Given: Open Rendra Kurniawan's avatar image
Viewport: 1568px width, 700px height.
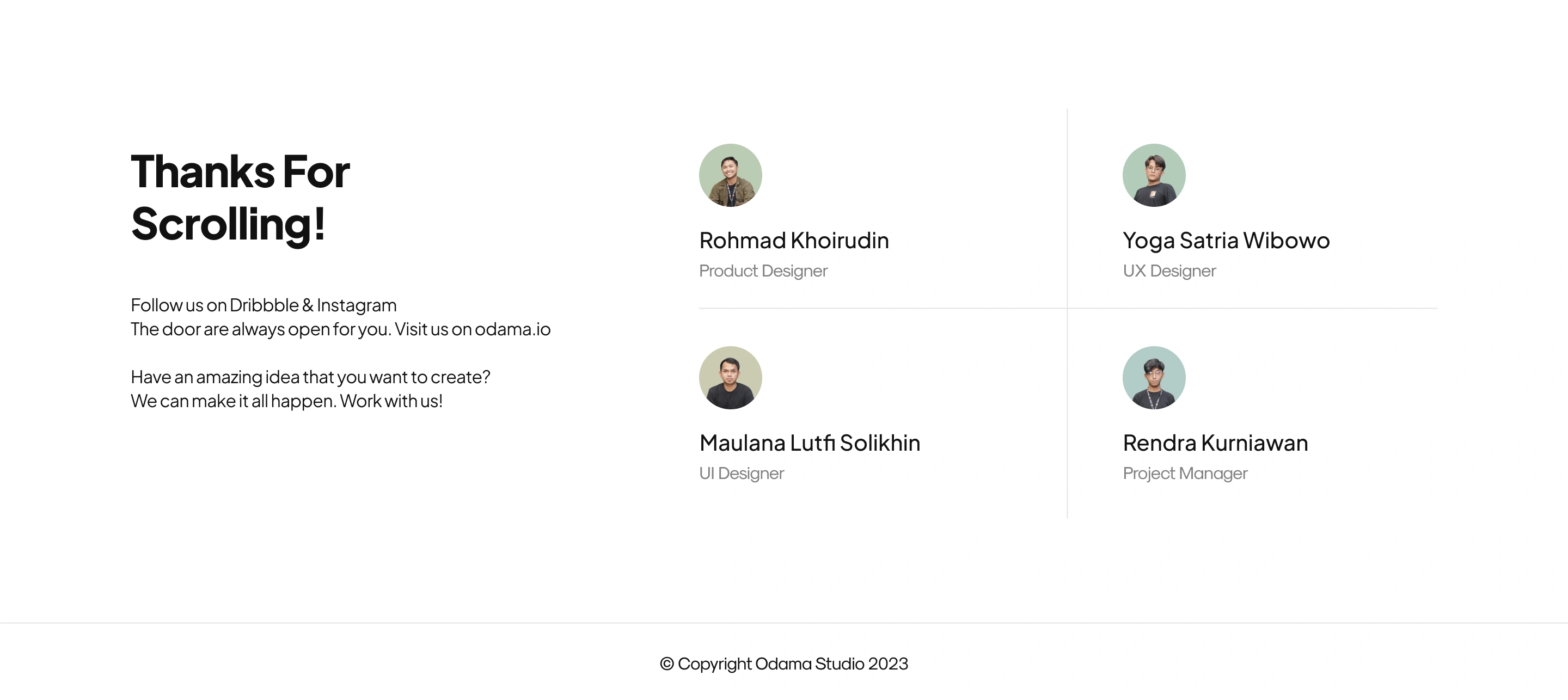Looking at the screenshot, I should [x=1154, y=378].
